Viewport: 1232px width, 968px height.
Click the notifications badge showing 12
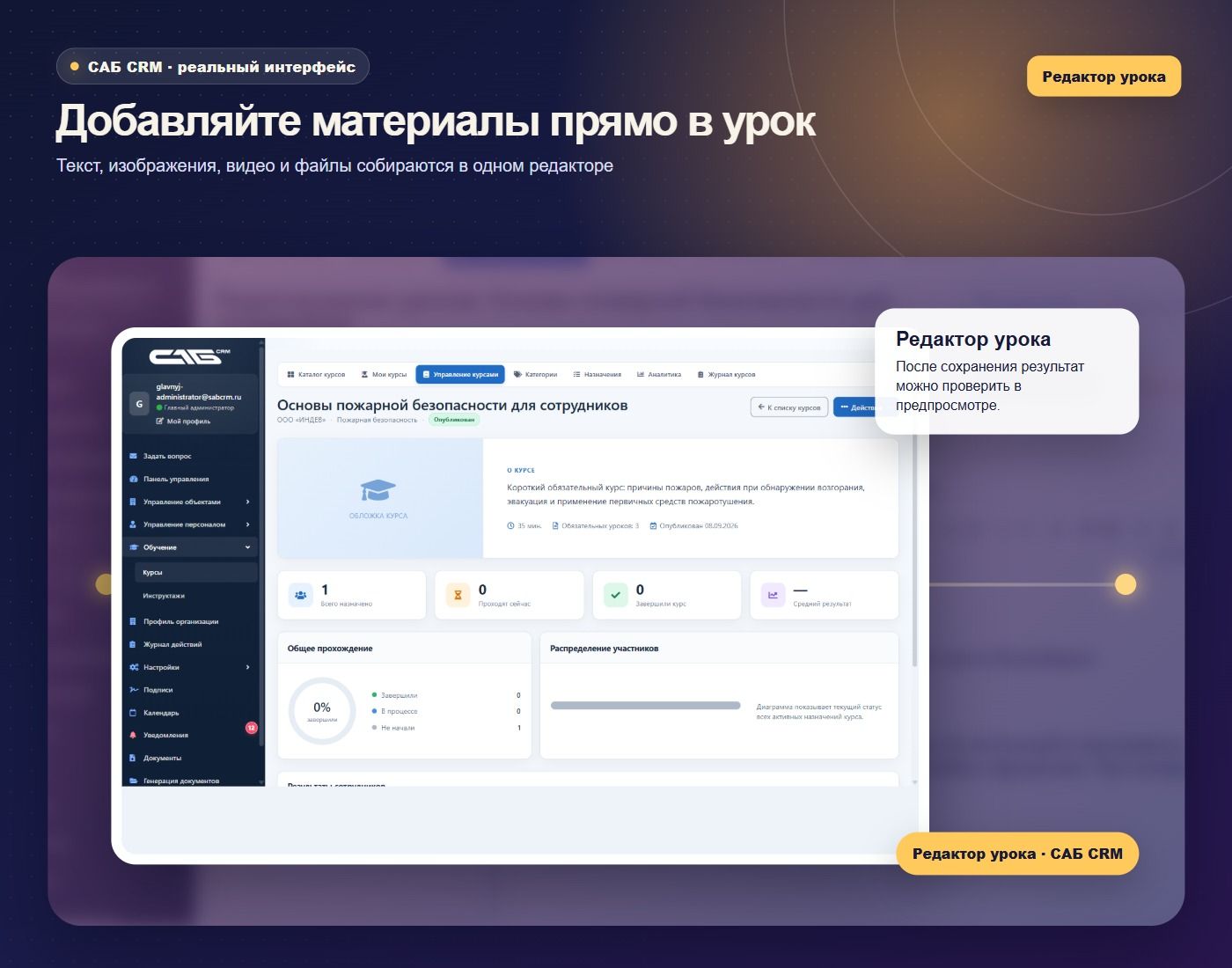pyautogui.click(x=251, y=728)
